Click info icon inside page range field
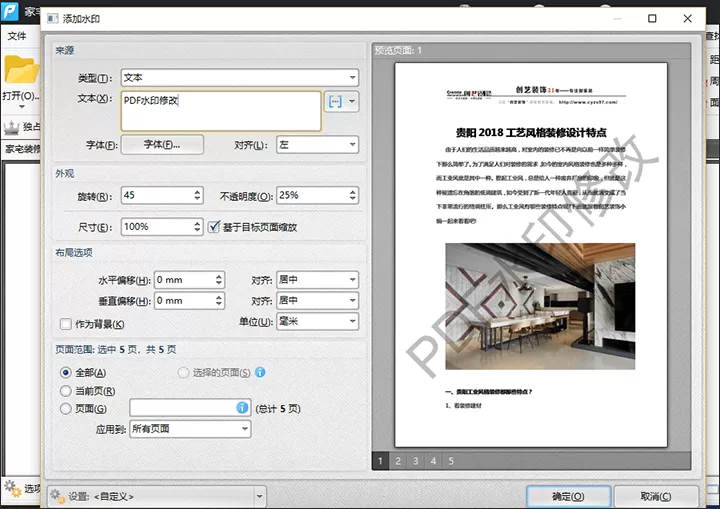Screen dimensions: 720x509 (242, 407)
